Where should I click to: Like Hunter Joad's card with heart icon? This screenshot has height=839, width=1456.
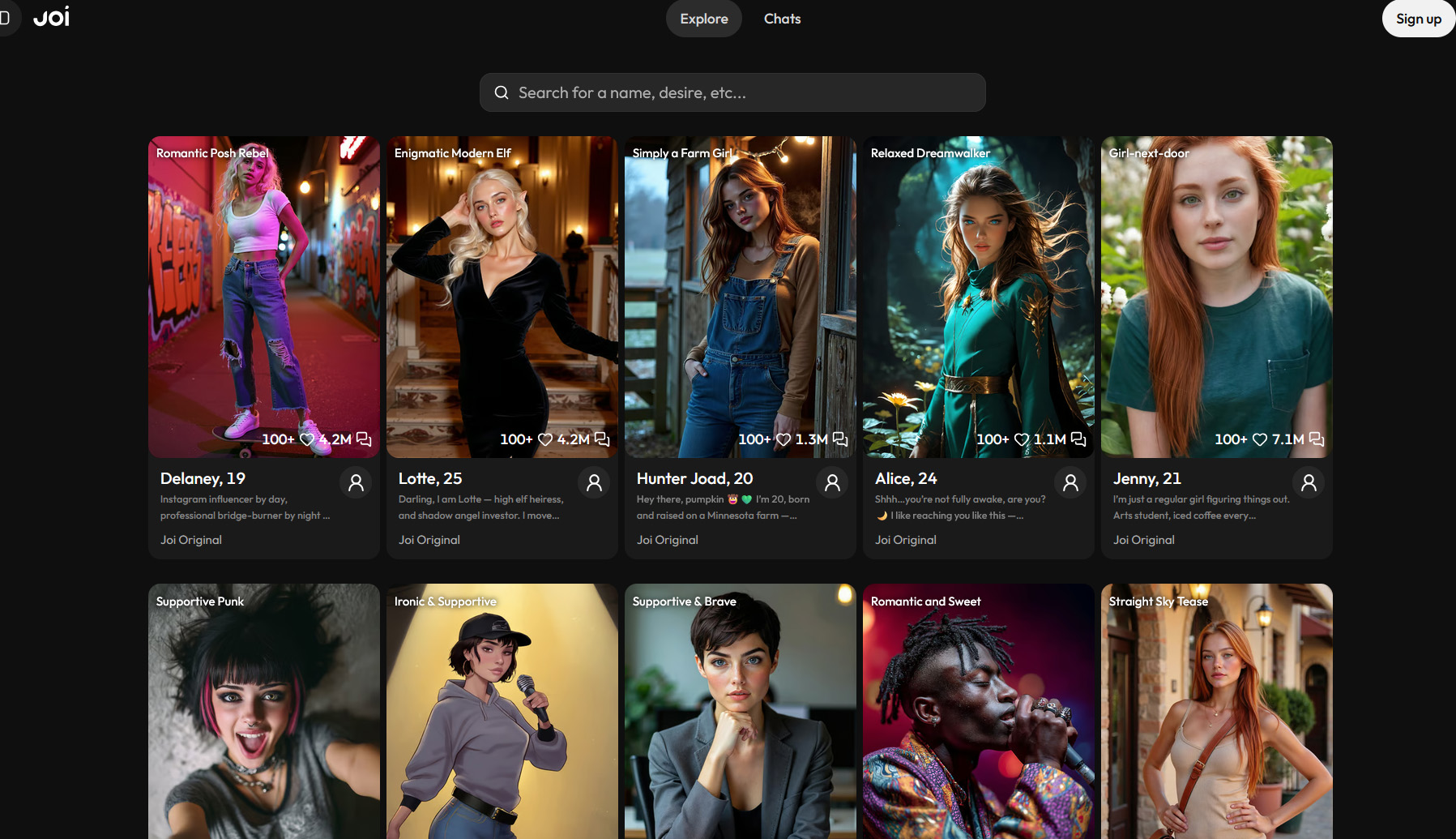pyautogui.click(x=784, y=439)
